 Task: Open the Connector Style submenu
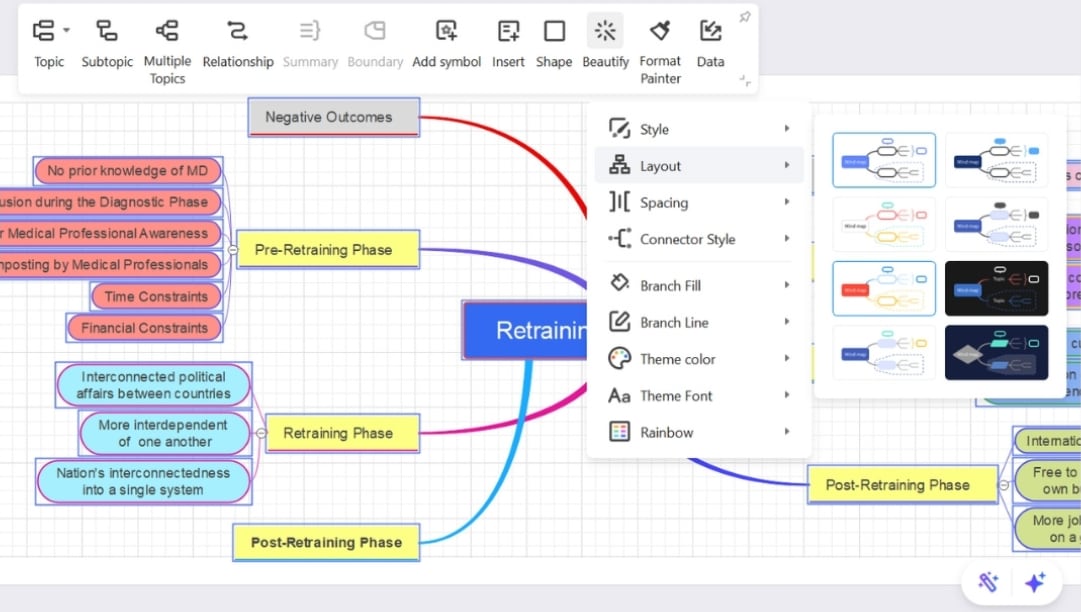[699, 238]
